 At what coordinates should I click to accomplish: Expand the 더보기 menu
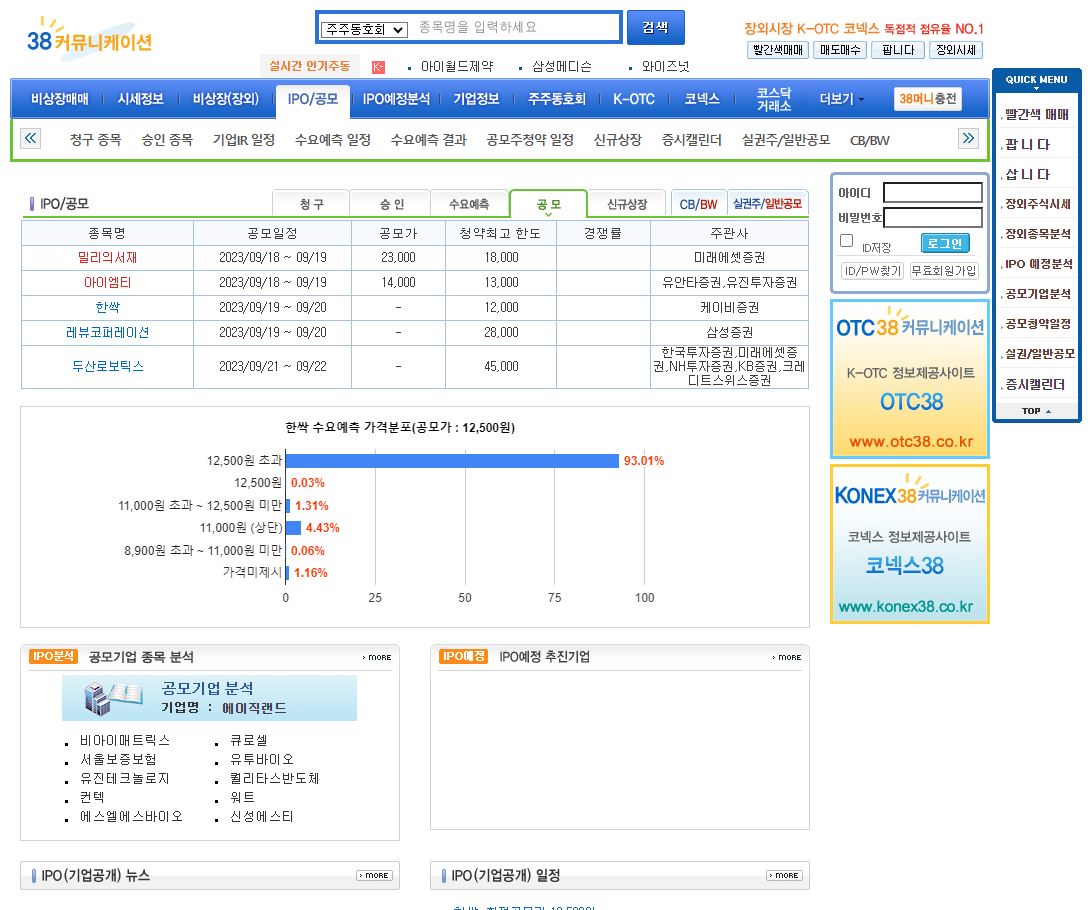coord(841,99)
